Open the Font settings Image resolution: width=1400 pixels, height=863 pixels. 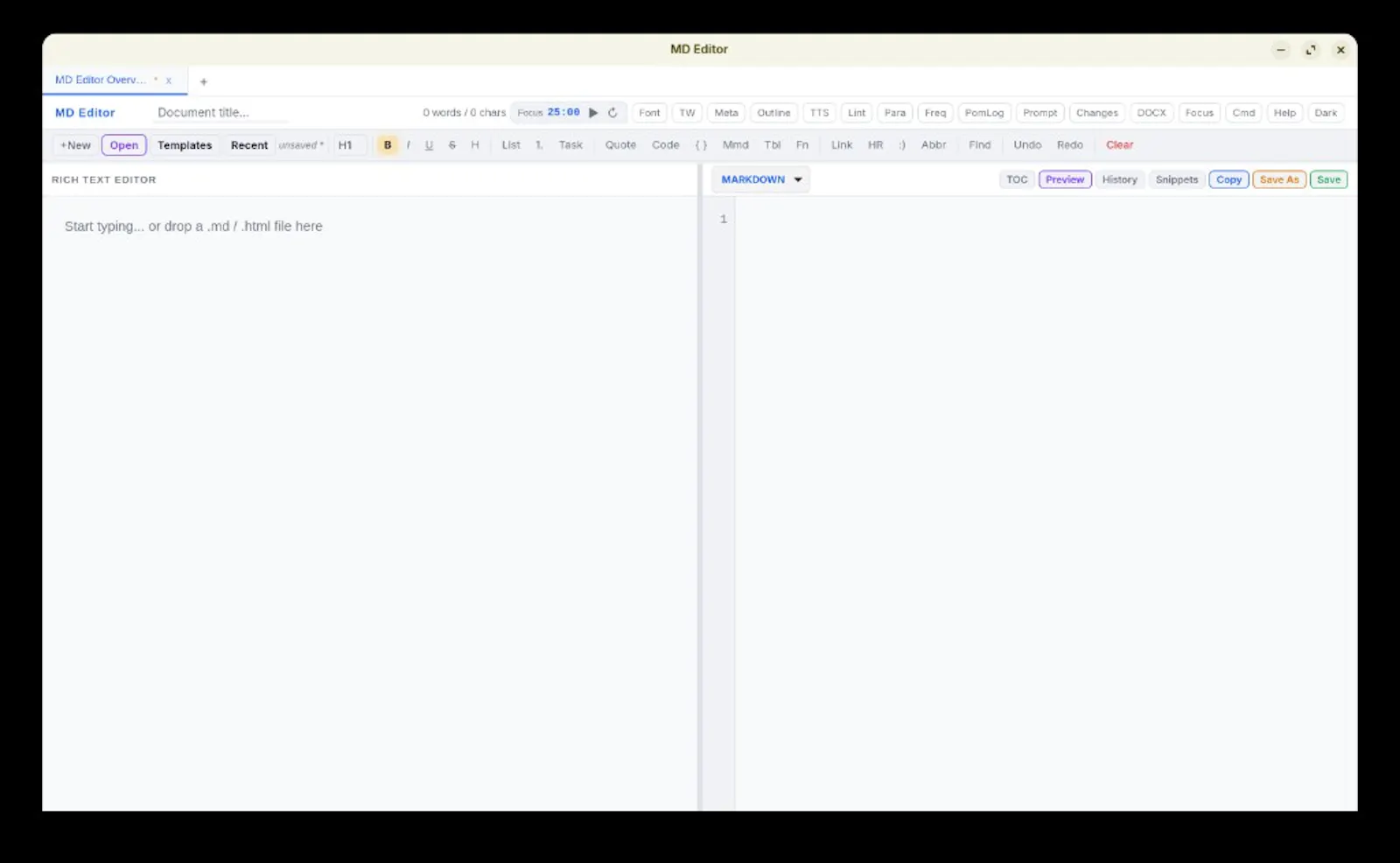649,113
